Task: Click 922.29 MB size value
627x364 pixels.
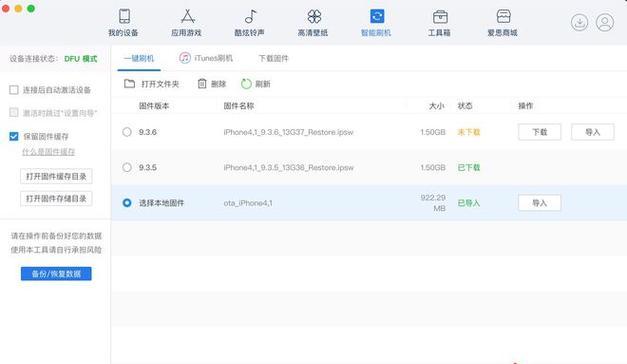Action: pyautogui.click(x=433, y=203)
